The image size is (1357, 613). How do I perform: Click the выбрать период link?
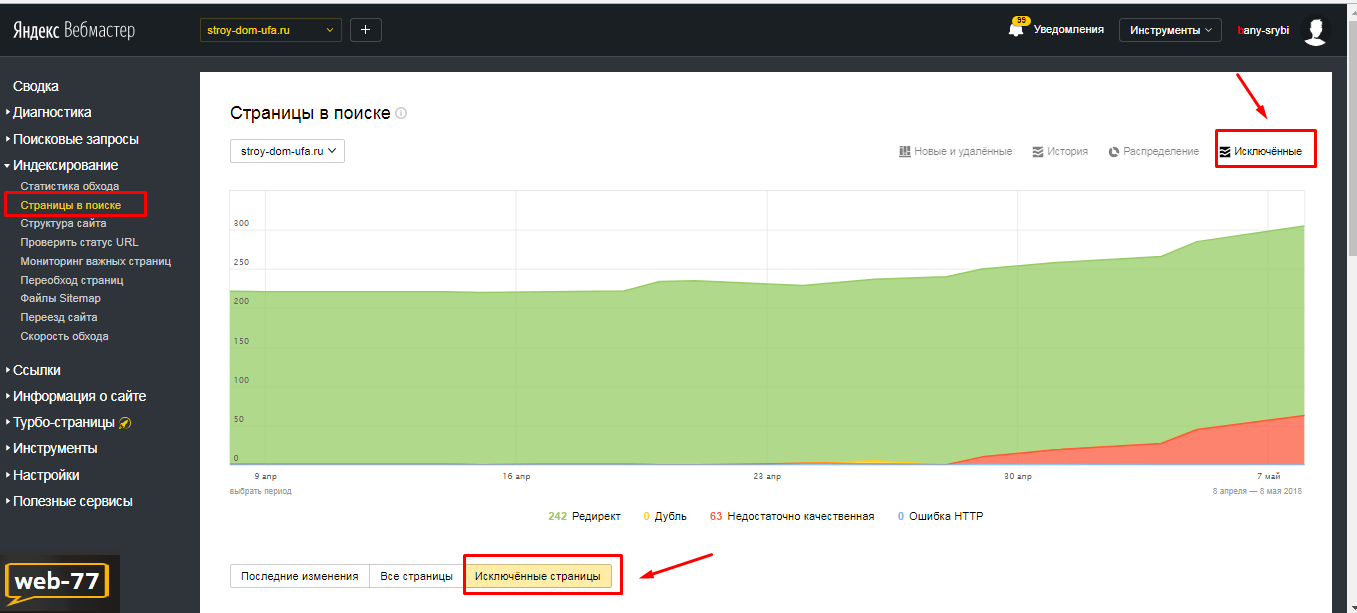point(261,491)
